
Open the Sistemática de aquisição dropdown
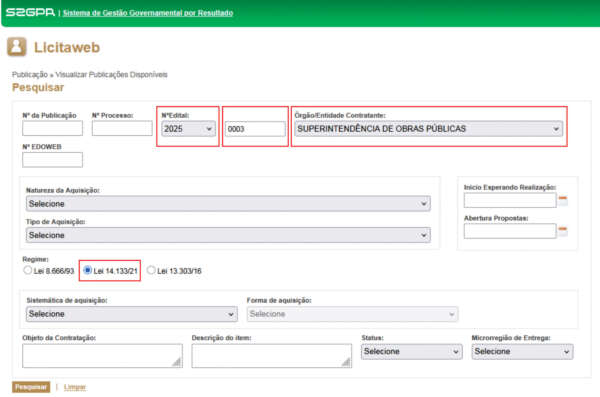click(x=132, y=314)
